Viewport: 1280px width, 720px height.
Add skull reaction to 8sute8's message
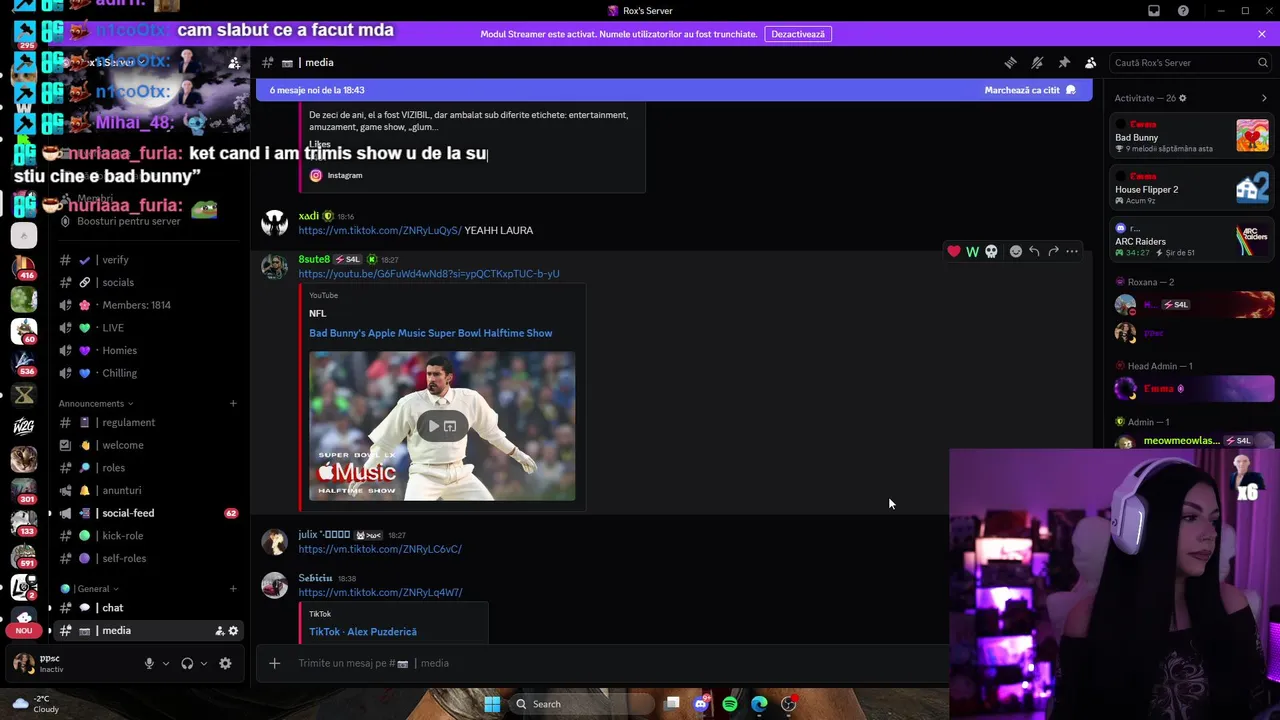tap(991, 252)
